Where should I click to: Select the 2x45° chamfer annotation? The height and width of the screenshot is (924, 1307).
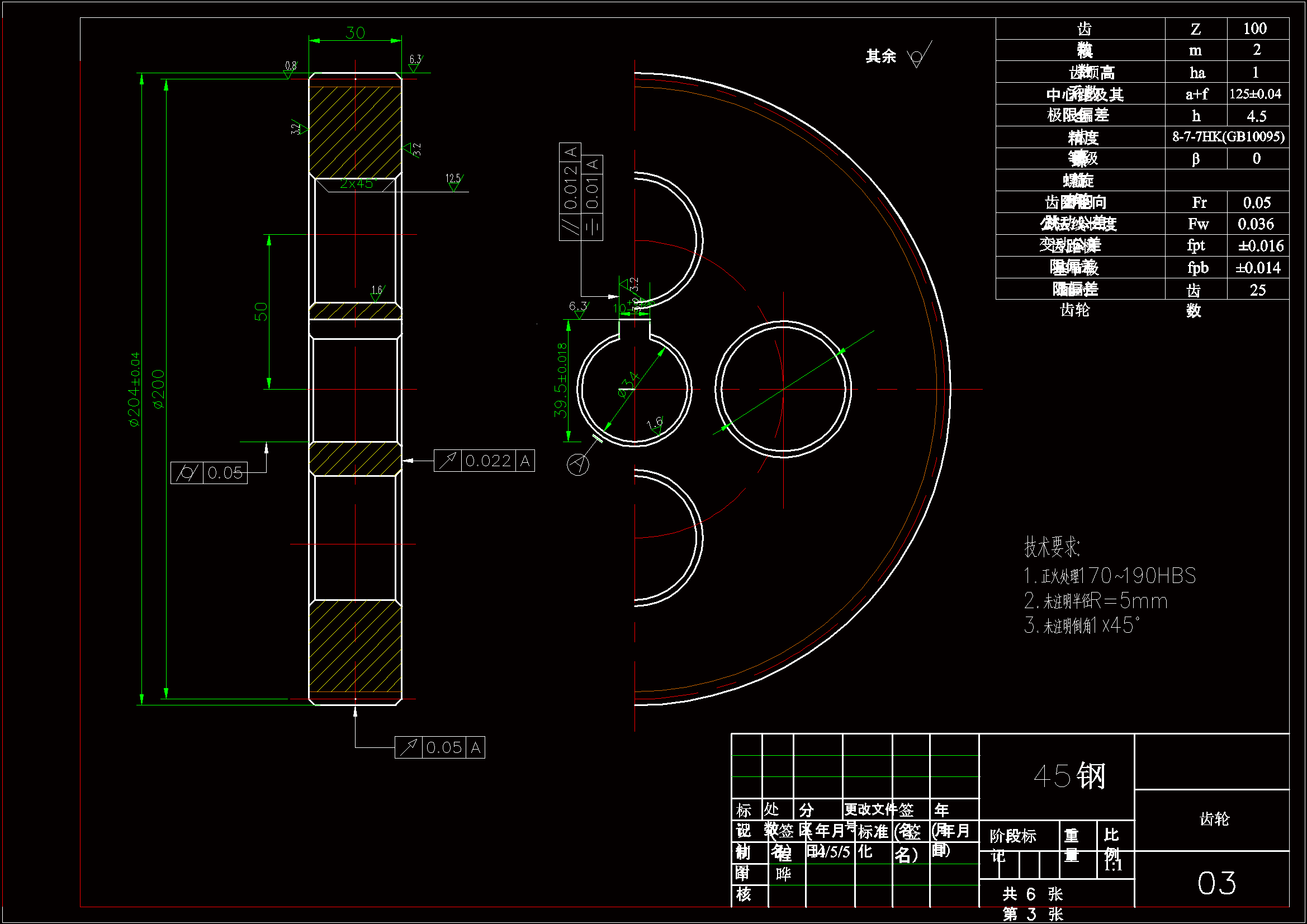358,183
